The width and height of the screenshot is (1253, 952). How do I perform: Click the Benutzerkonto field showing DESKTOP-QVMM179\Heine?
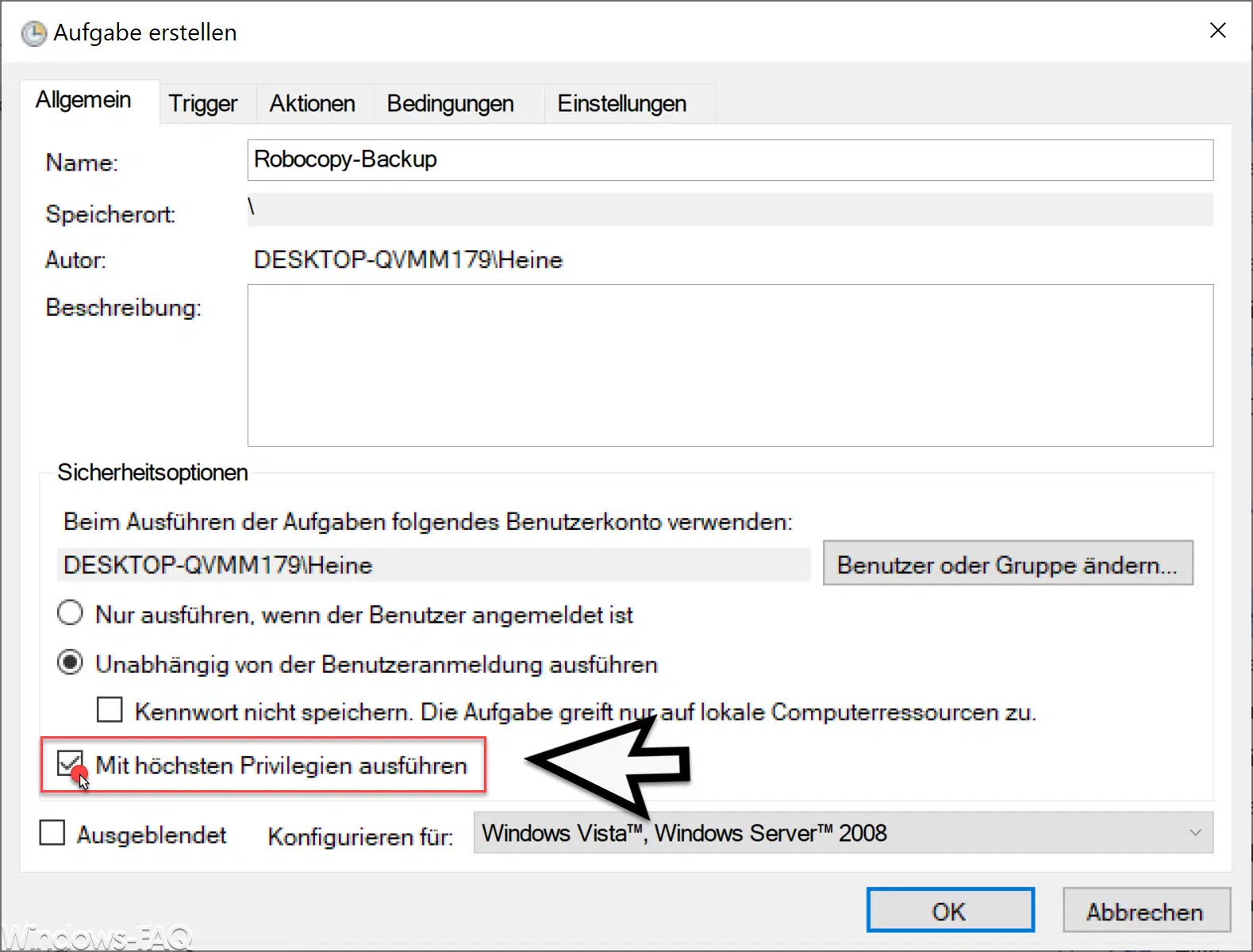pyautogui.click(x=433, y=565)
